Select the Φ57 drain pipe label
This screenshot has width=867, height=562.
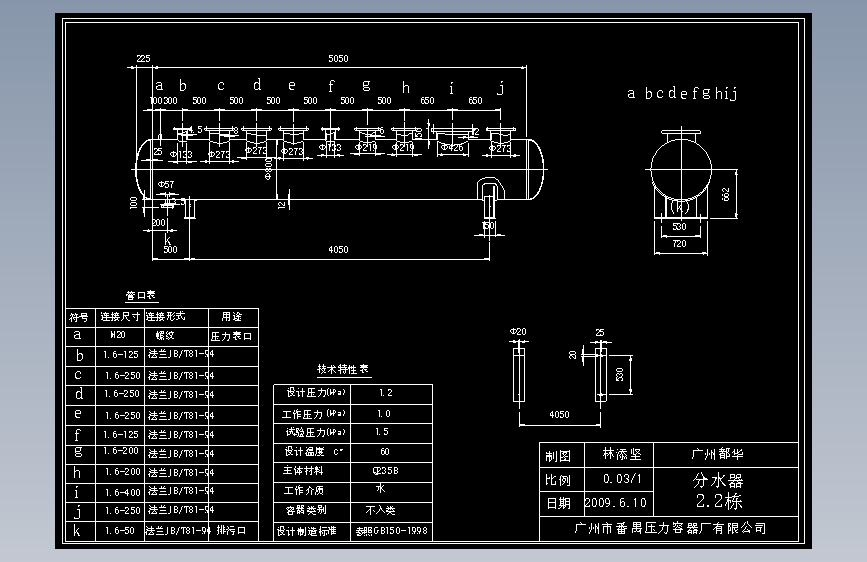[x=166, y=184]
